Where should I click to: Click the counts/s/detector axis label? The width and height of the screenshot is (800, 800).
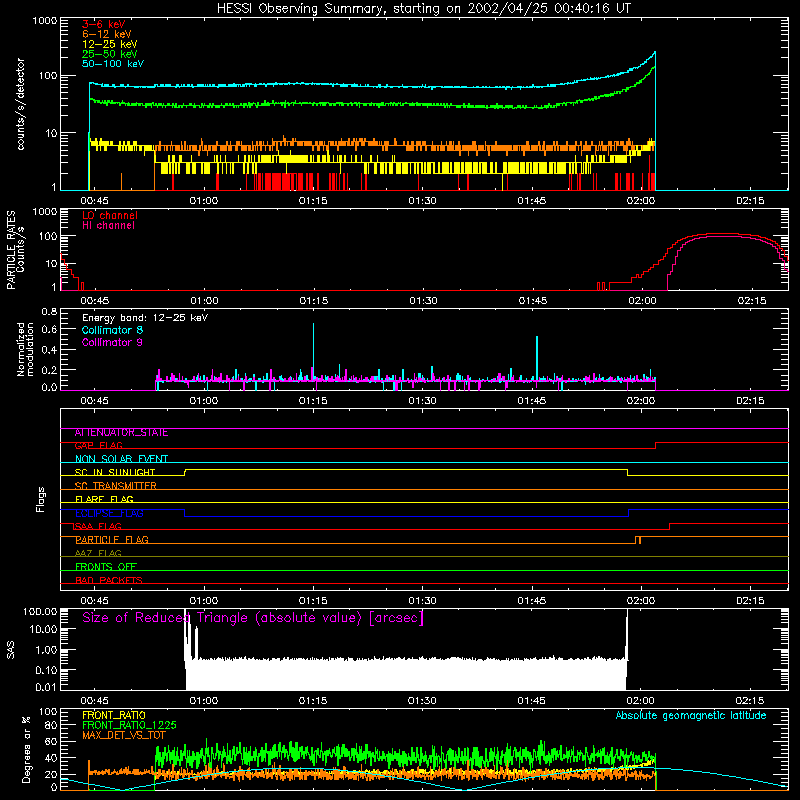(21, 104)
